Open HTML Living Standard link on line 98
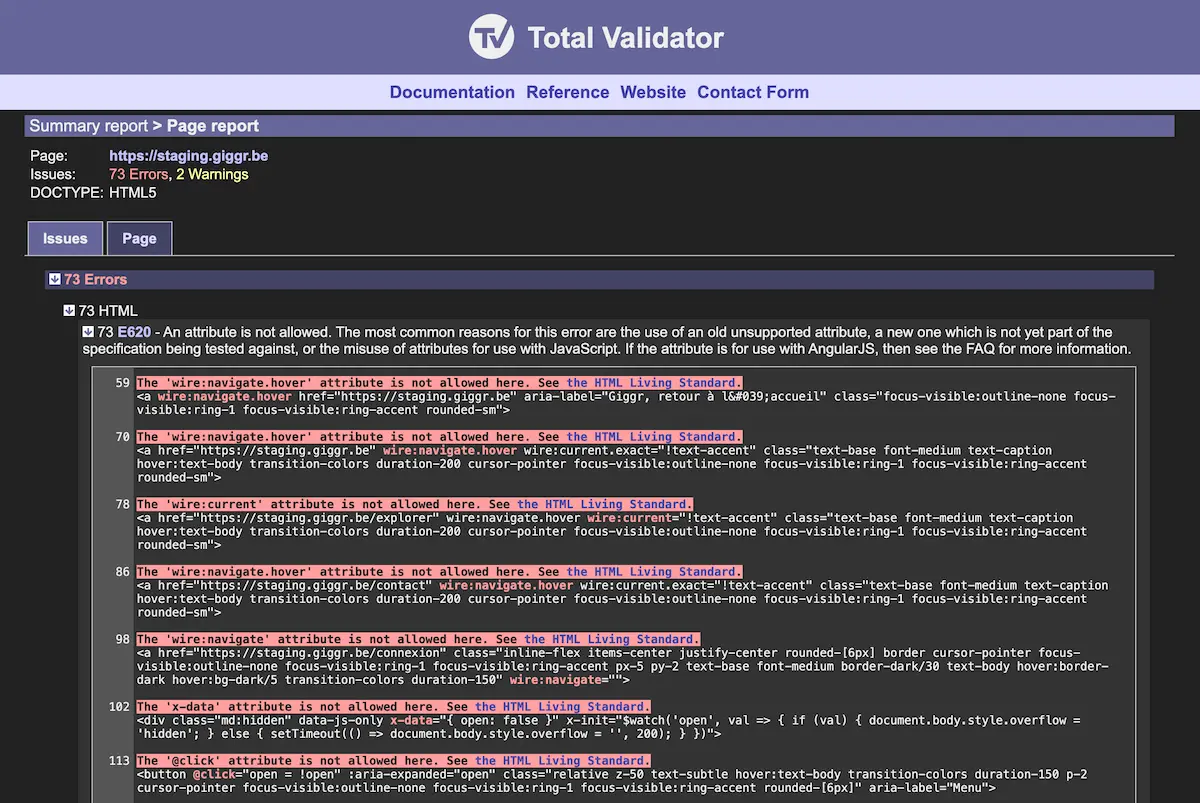The height and width of the screenshot is (803, 1200). tap(612, 639)
